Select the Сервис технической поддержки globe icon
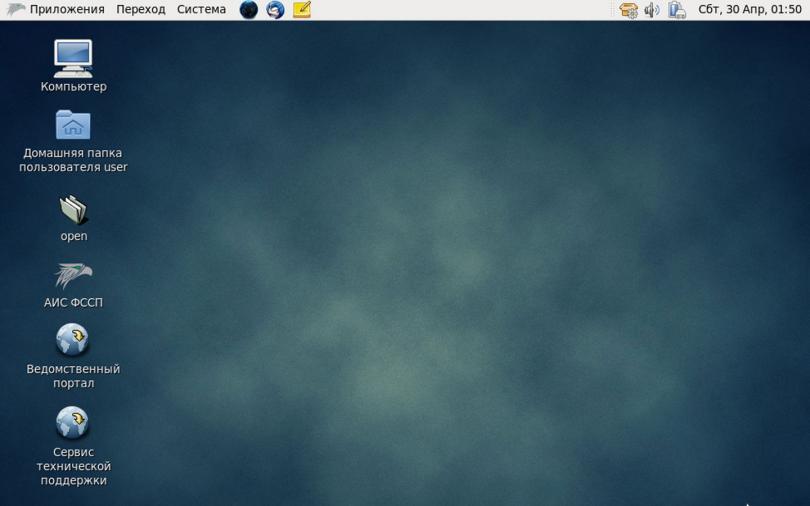 73,423
